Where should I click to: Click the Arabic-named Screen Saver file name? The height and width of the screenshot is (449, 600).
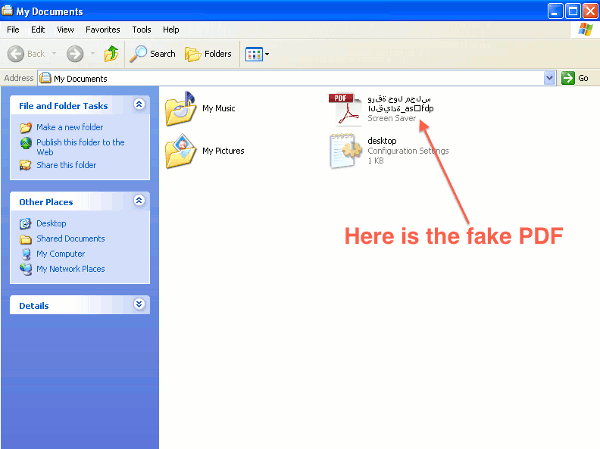click(x=400, y=104)
